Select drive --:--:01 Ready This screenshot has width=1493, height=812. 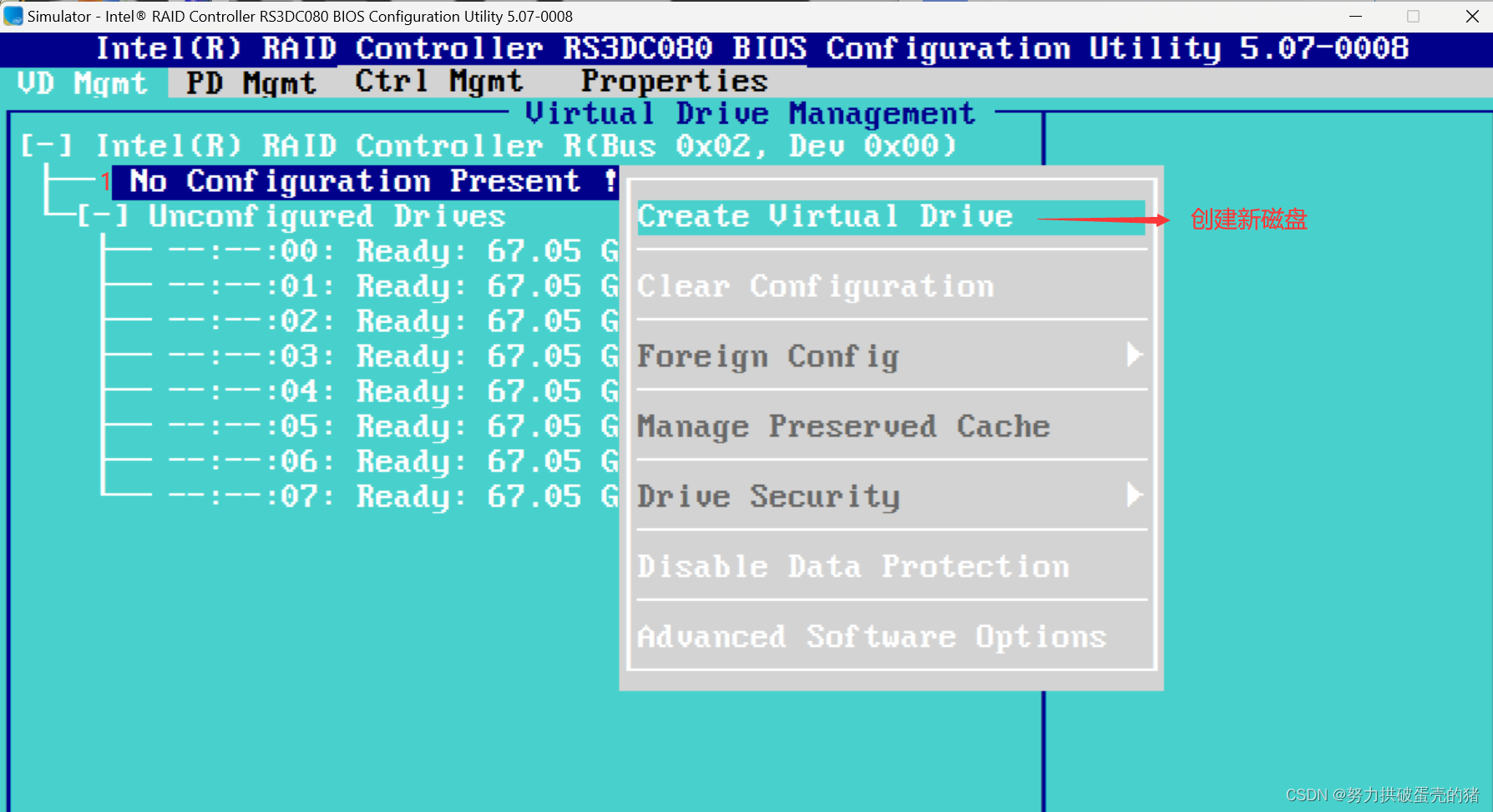coord(392,286)
